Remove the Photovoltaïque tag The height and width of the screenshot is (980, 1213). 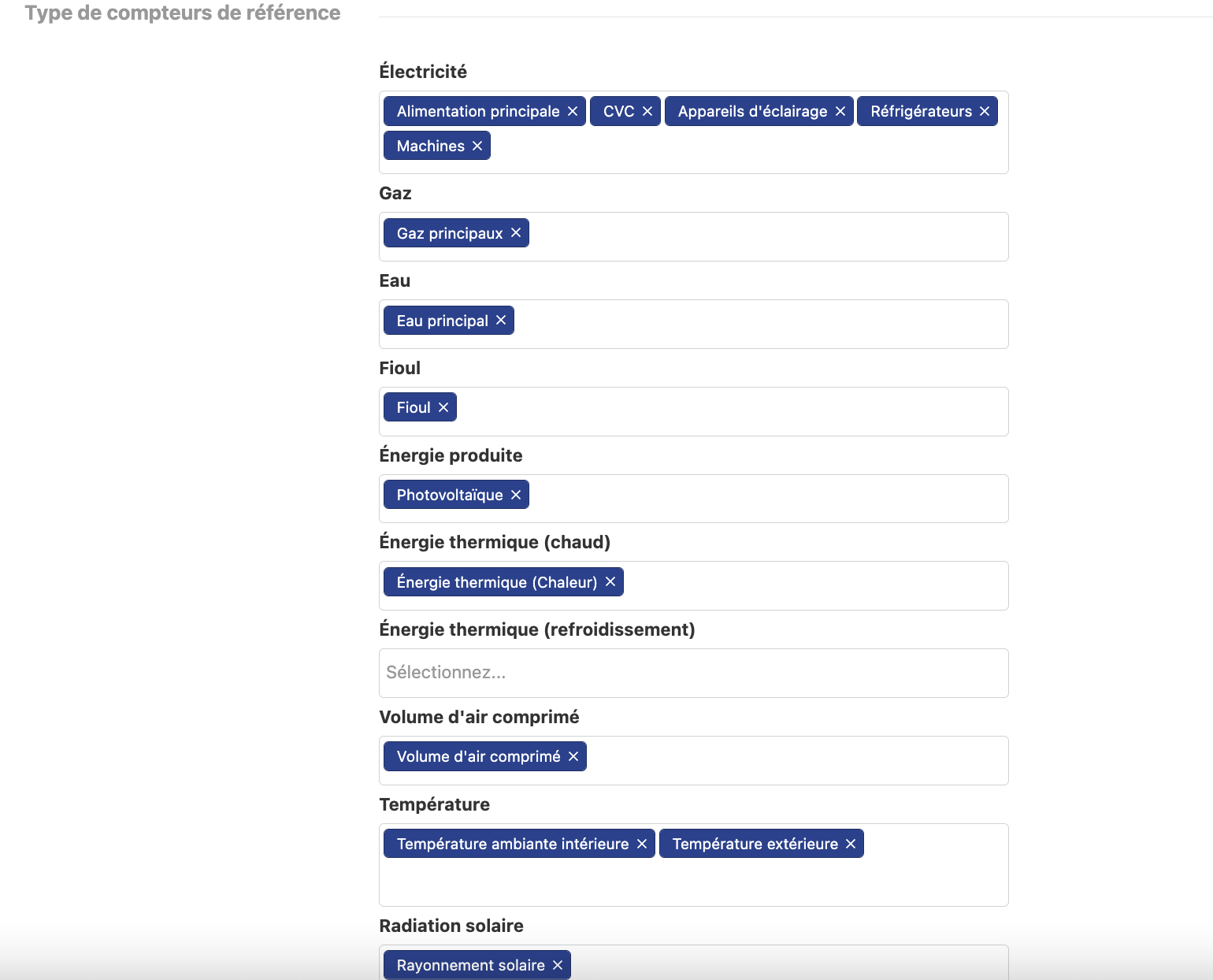(x=516, y=495)
